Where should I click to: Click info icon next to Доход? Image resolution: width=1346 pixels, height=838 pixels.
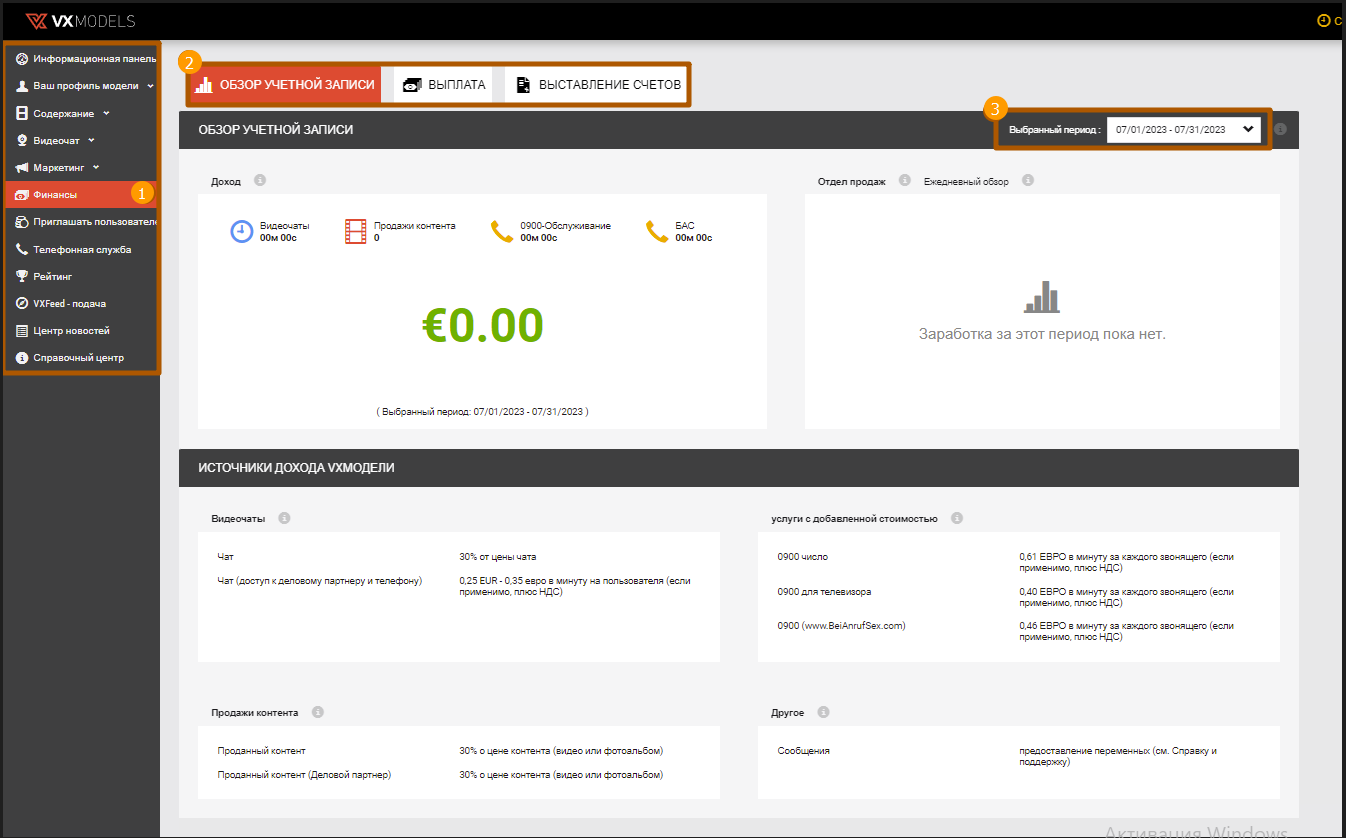260,181
